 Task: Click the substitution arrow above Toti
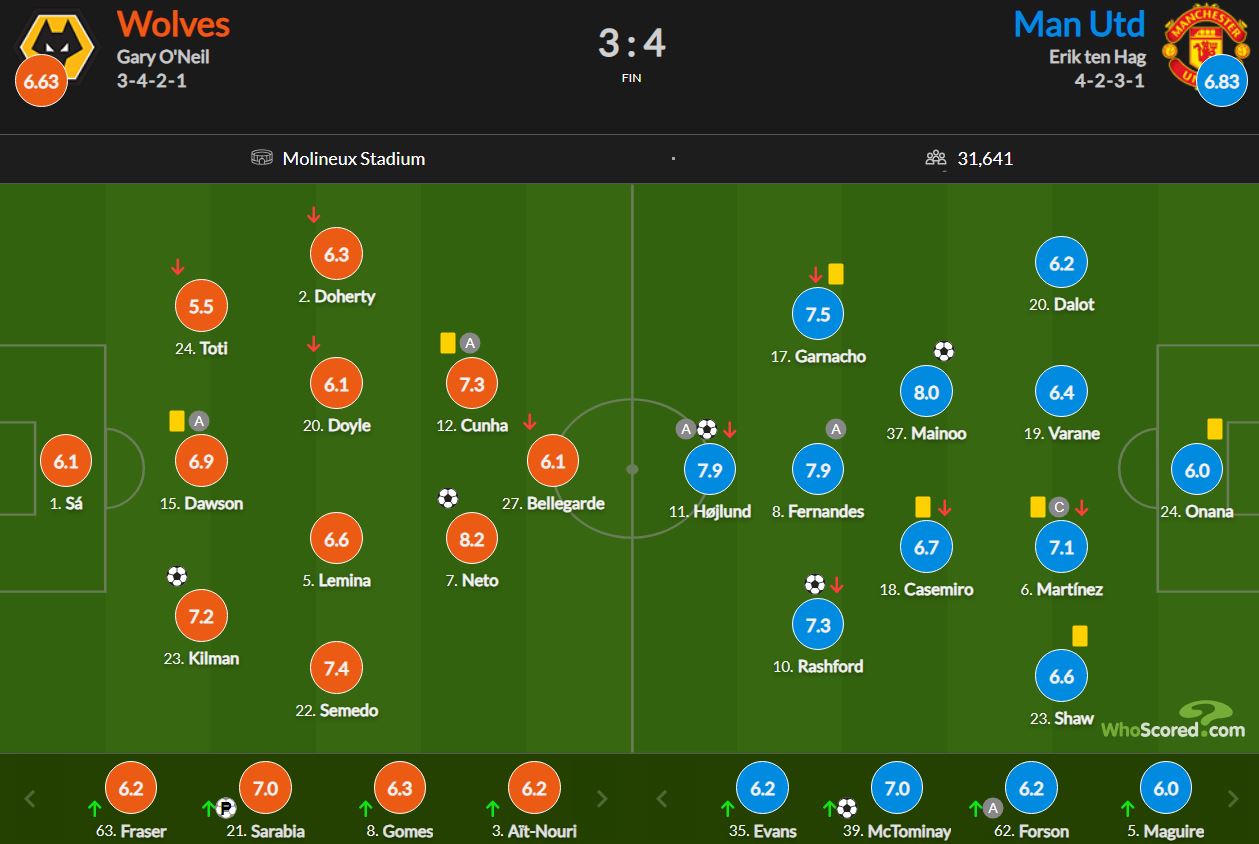tap(178, 267)
